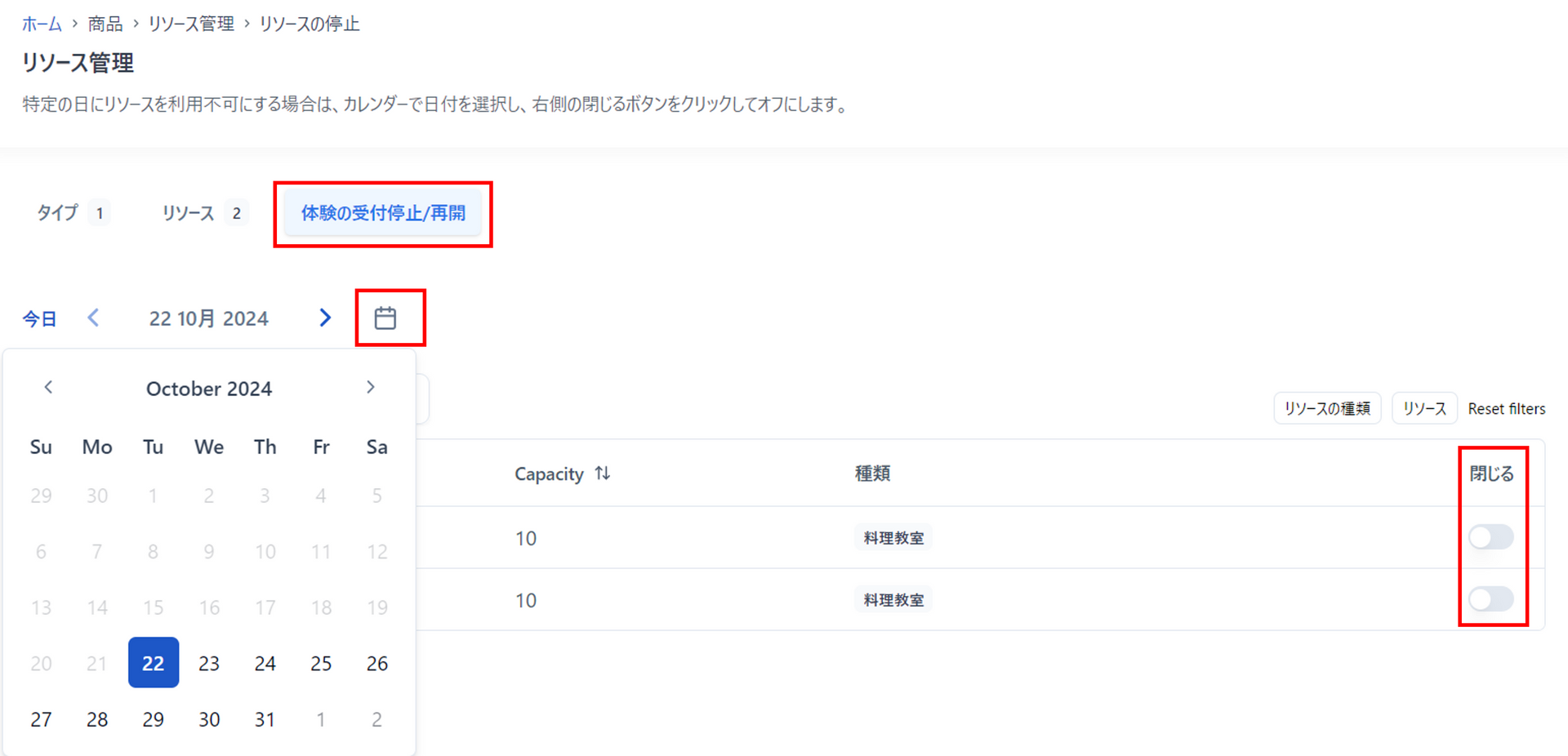The image size is (1568, 756).
Task: Toggle close switch for first 料理教室 row
Action: coord(1490,537)
